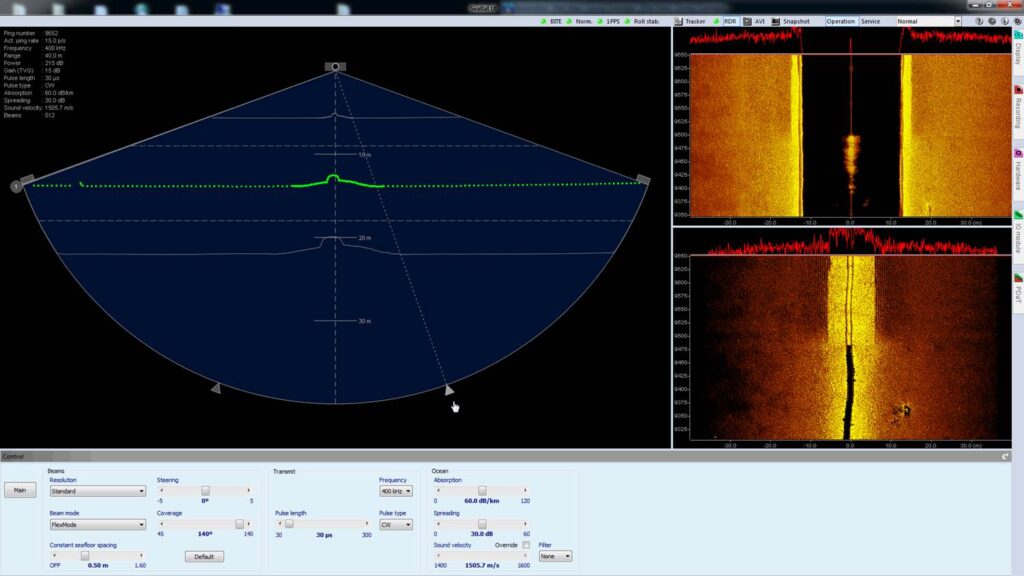The width and height of the screenshot is (1024, 576).
Task: Open the Resolution dropdown
Action: tap(97, 491)
